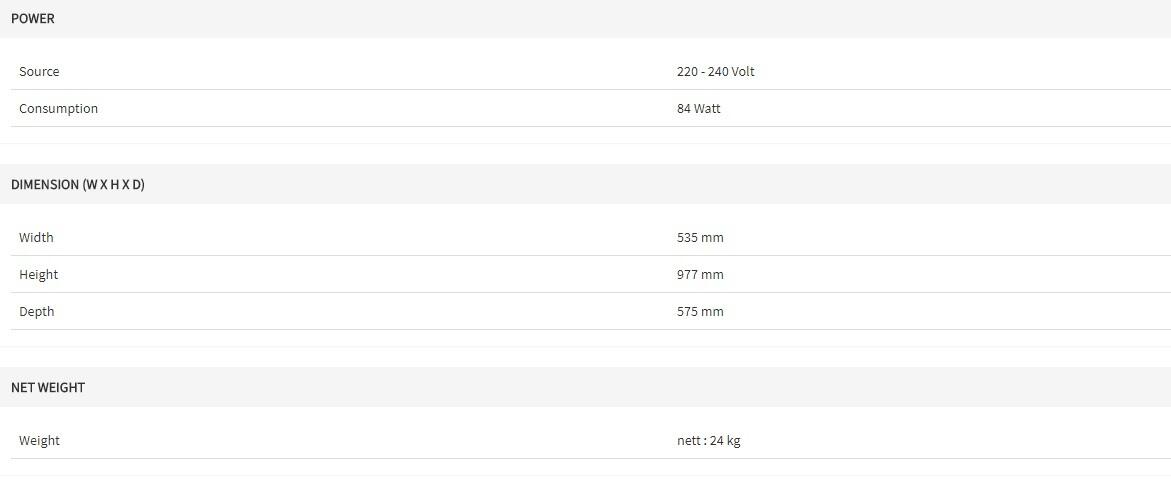Click the word Volt in source value
Screen dimensions: 1171x481
coord(742,72)
